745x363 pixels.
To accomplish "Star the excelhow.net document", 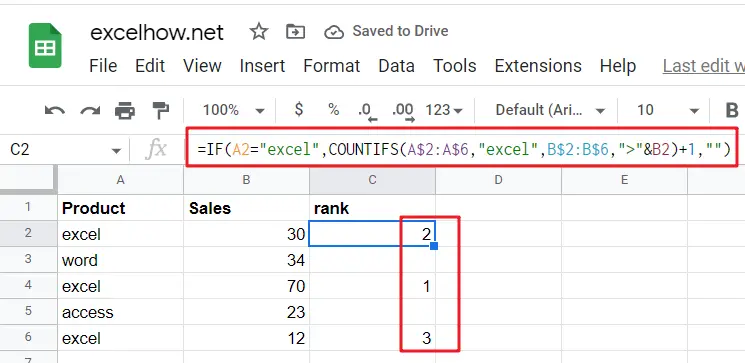I will 259,32.
